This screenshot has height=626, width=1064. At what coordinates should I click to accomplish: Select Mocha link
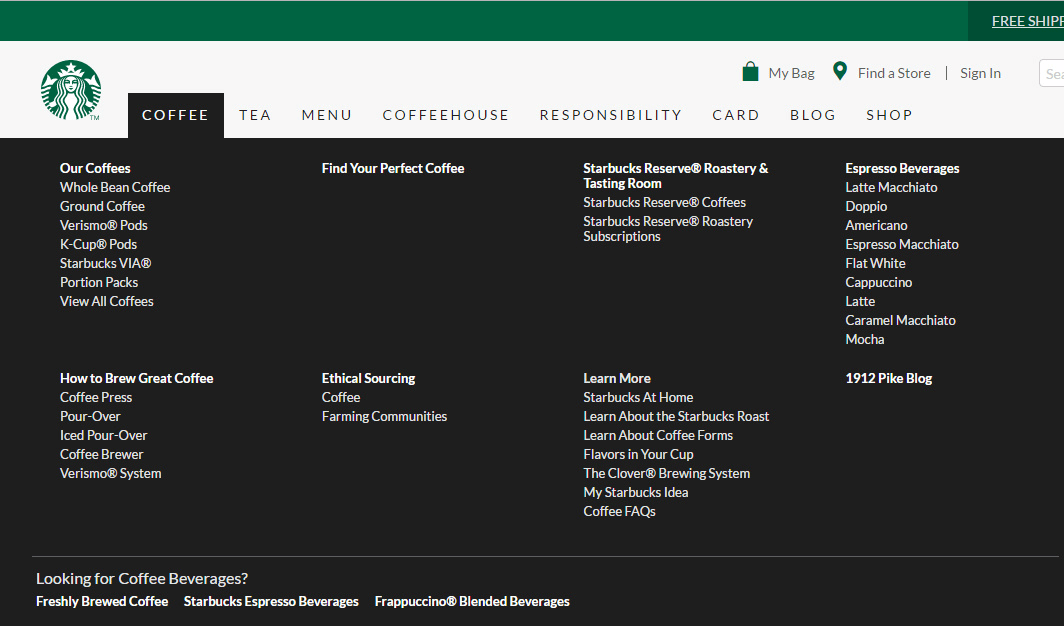864,339
